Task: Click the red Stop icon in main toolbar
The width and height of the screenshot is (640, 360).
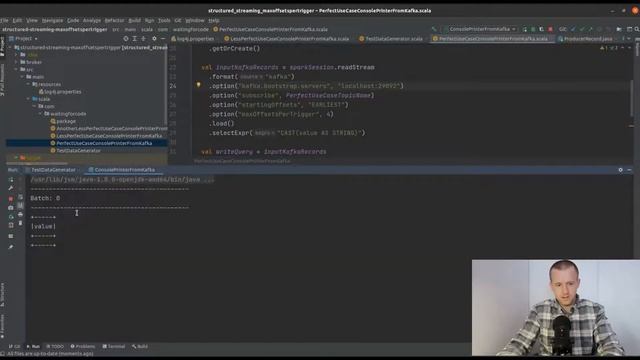Action: (550, 29)
